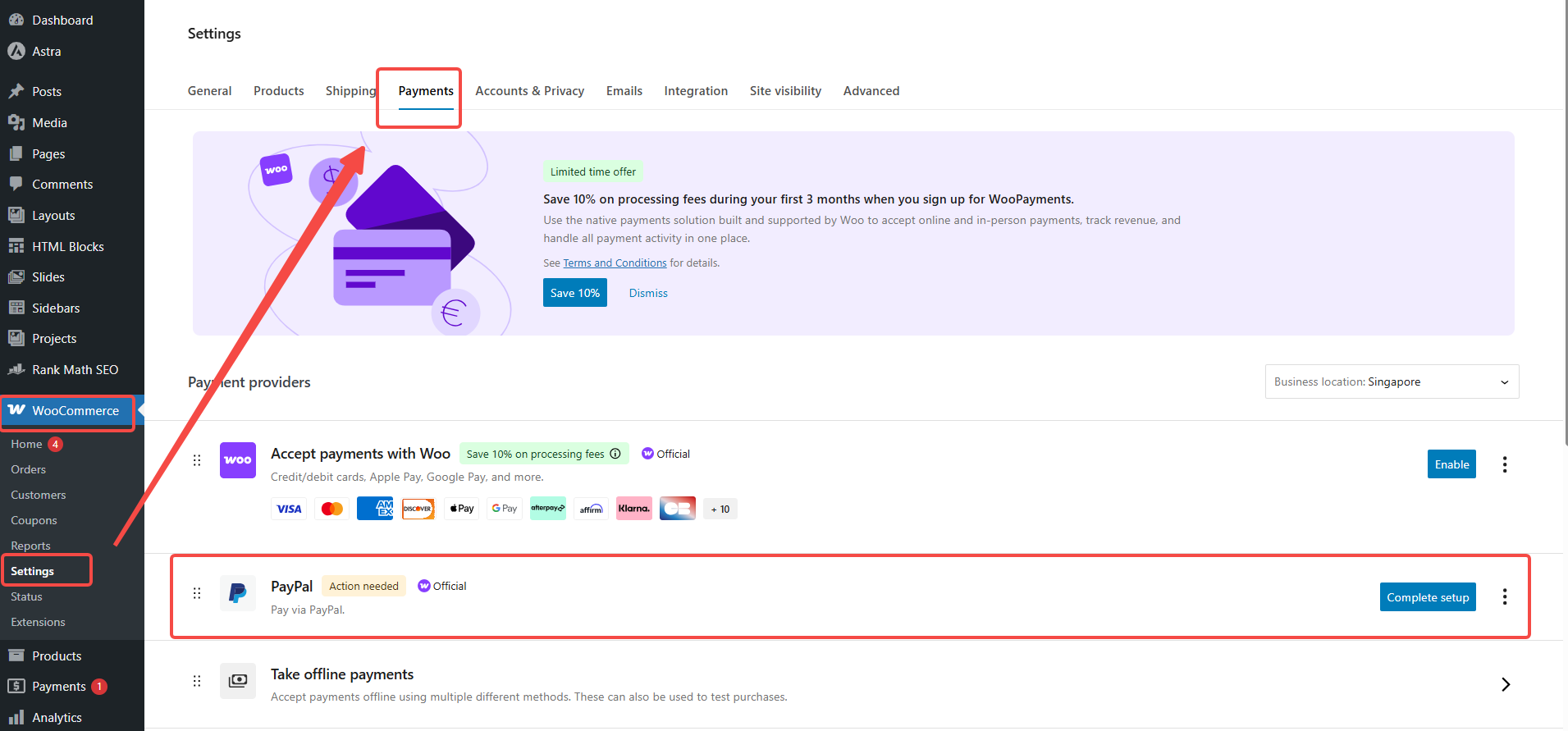Expand the Take offline payments section
Screen dimensions: 1568x731
1506,684
